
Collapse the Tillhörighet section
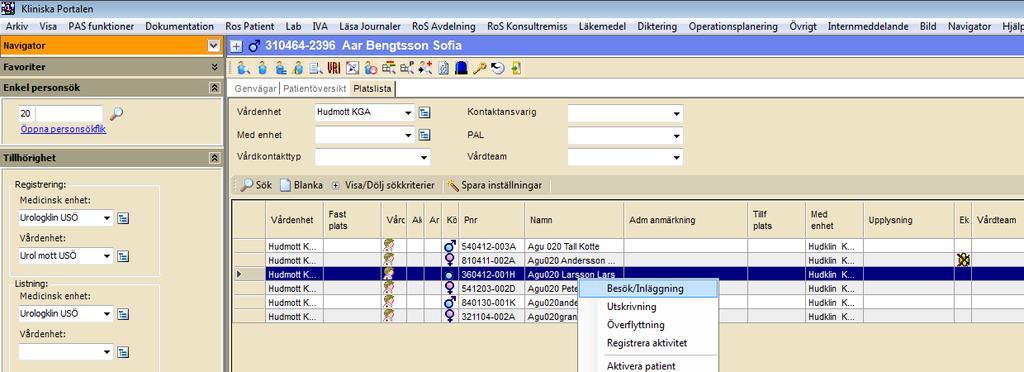click(214, 158)
